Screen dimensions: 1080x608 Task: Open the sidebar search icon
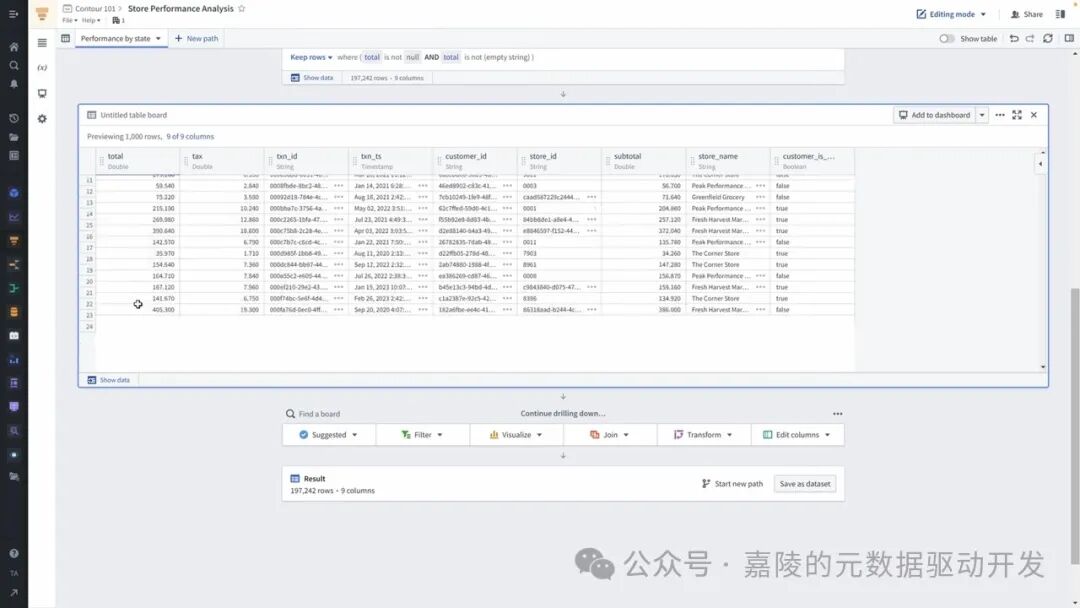tap(14, 65)
